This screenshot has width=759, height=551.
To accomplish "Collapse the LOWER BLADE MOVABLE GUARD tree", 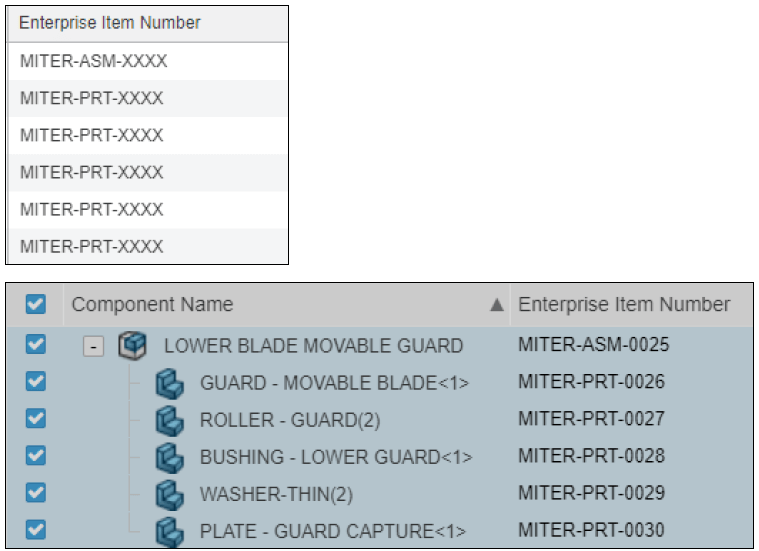I will [x=92, y=347].
